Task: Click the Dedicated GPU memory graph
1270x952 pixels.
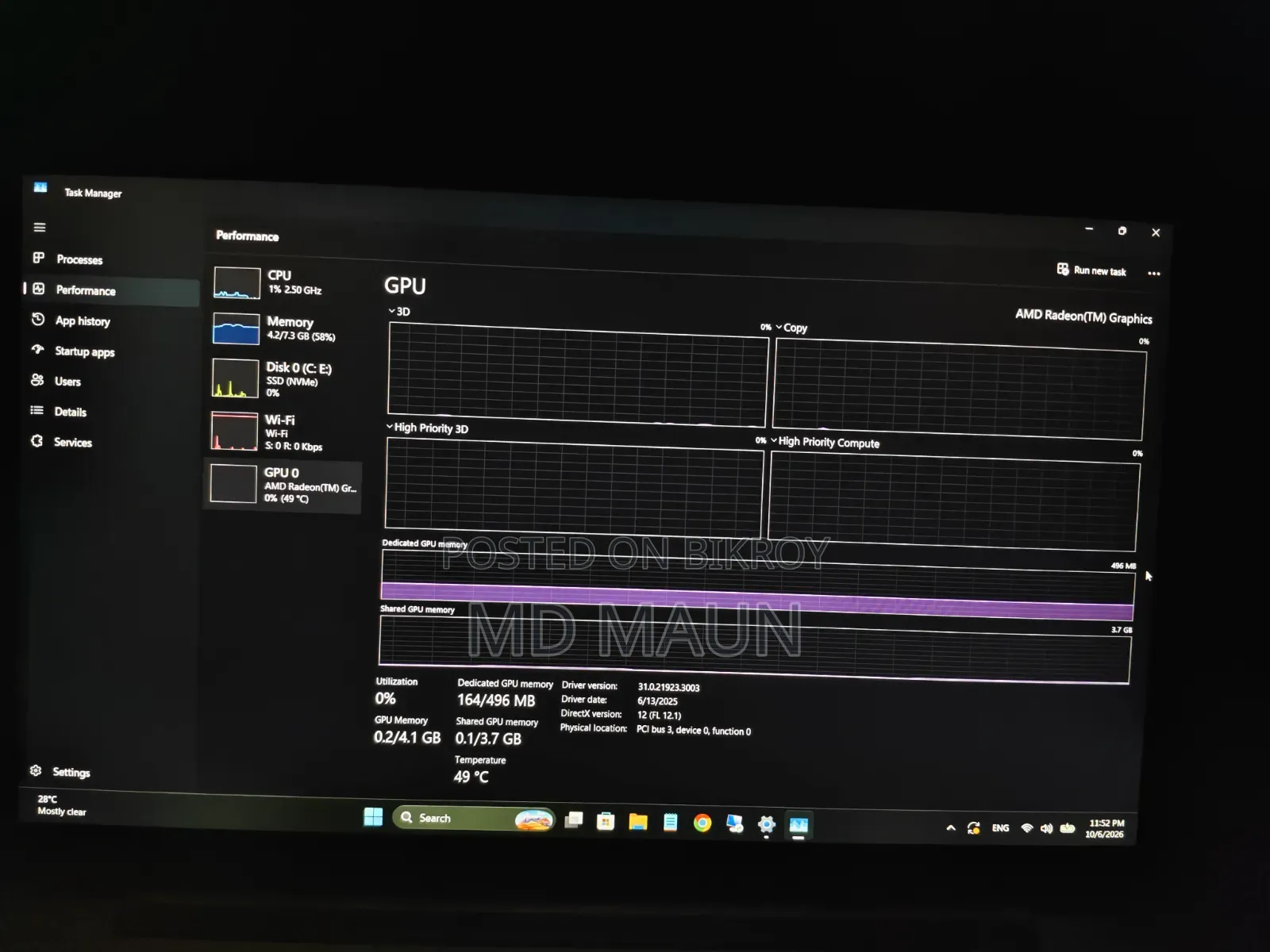Action: click(x=758, y=585)
